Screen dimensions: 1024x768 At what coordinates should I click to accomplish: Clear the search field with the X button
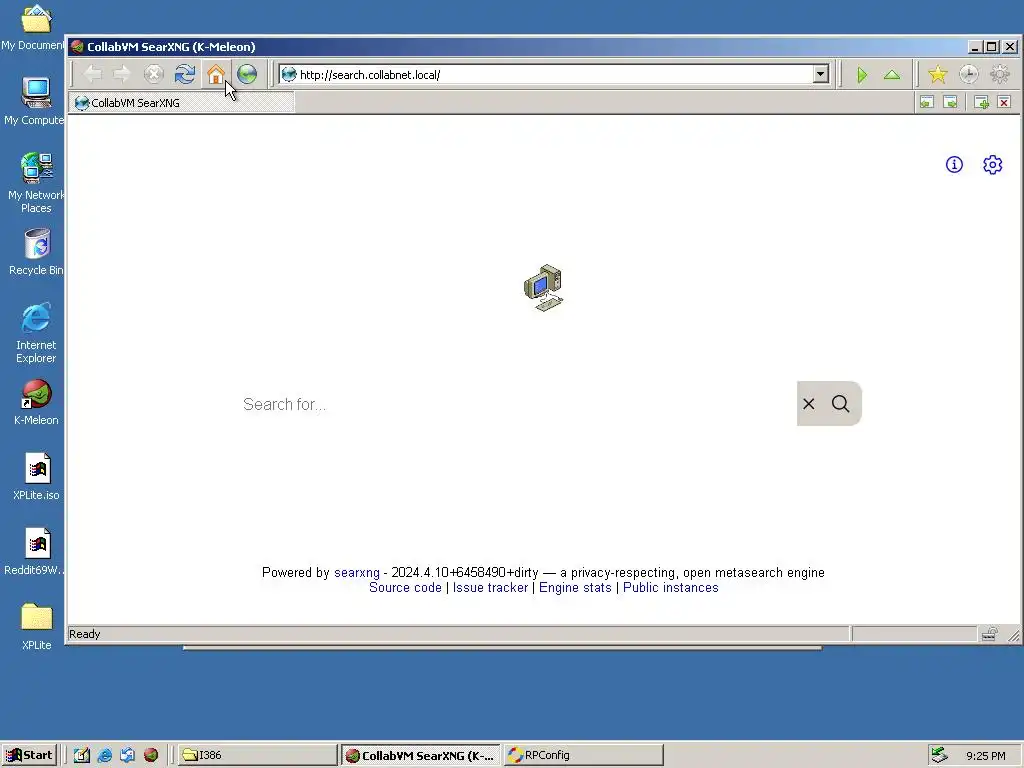tap(808, 404)
